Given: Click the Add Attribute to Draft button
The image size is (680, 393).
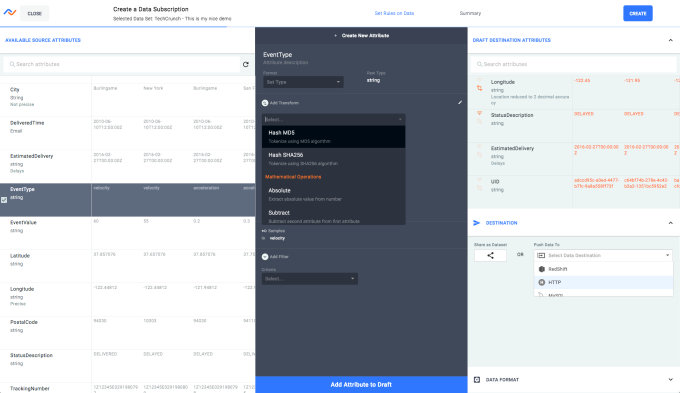Looking at the screenshot, I should pyautogui.click(x=361, y=385).
